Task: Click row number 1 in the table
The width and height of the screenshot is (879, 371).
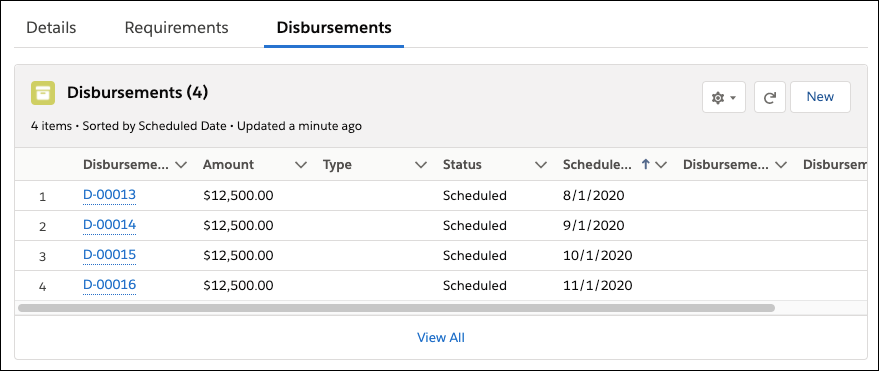Action: coord(43,197)
